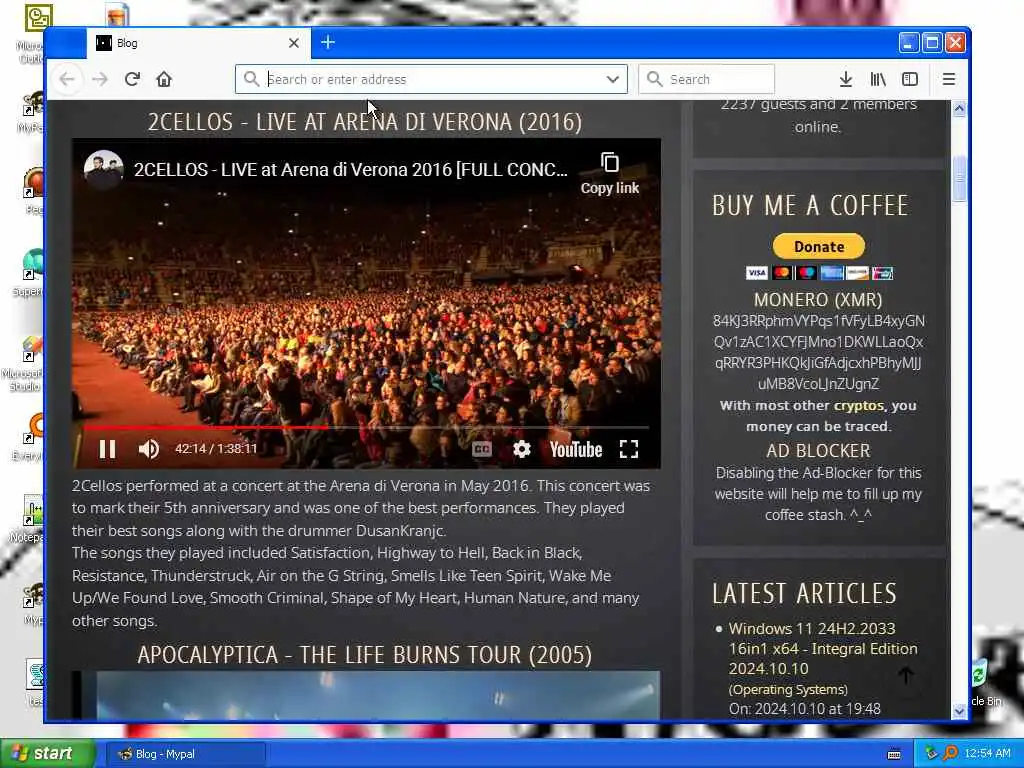Open the library bookmarks and history

pyautogui.click(x=878, y=79)
